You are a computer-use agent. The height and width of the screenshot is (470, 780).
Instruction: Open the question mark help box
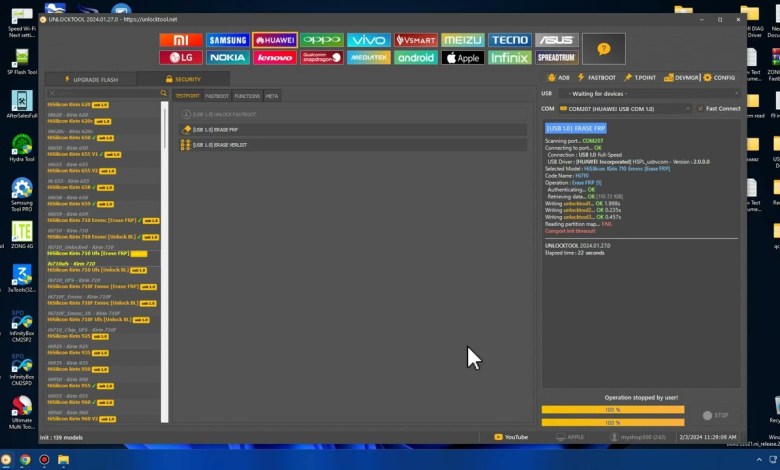tap(603, 49)
